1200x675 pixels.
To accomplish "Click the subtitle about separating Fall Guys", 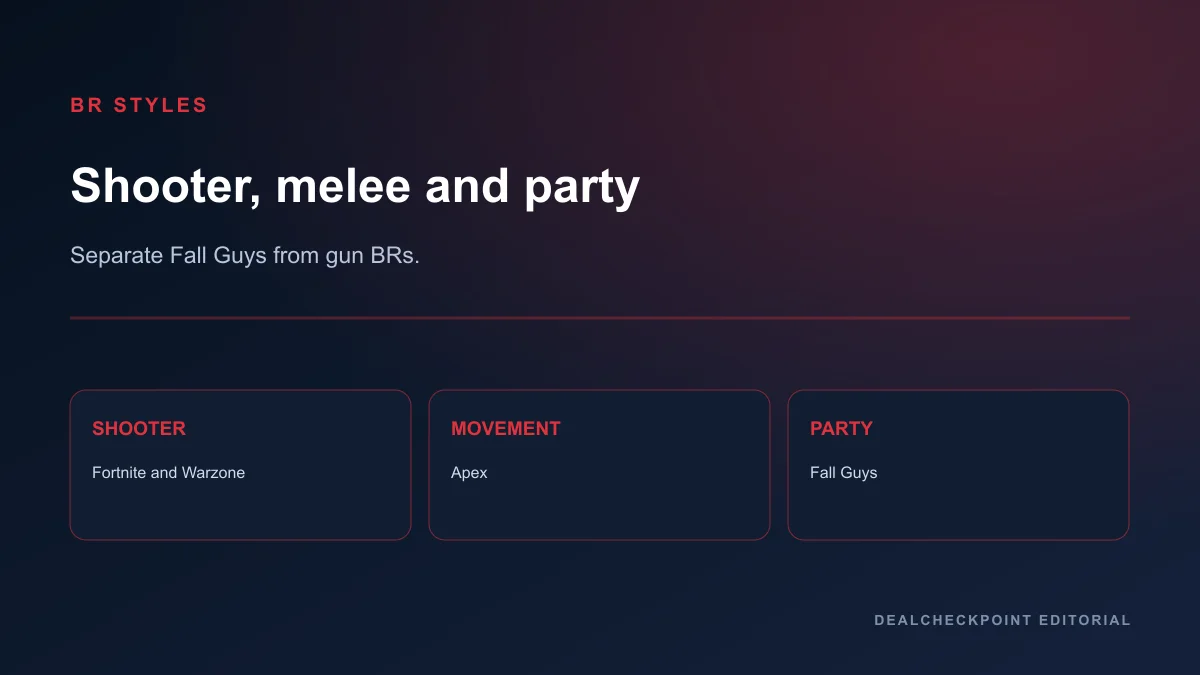I will (x=245, y=256).
